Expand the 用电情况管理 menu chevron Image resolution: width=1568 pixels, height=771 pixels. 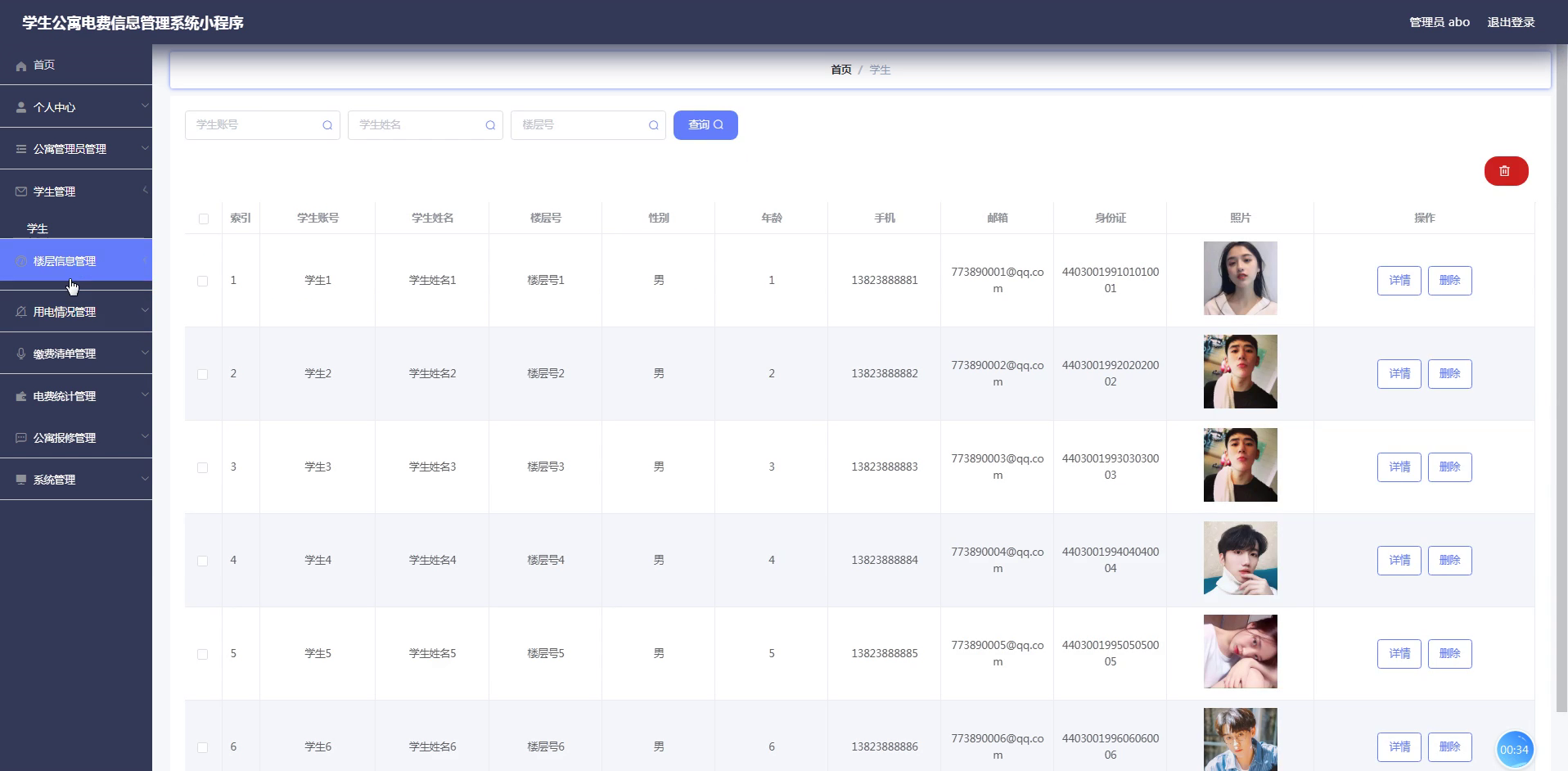tap(145, 311)
